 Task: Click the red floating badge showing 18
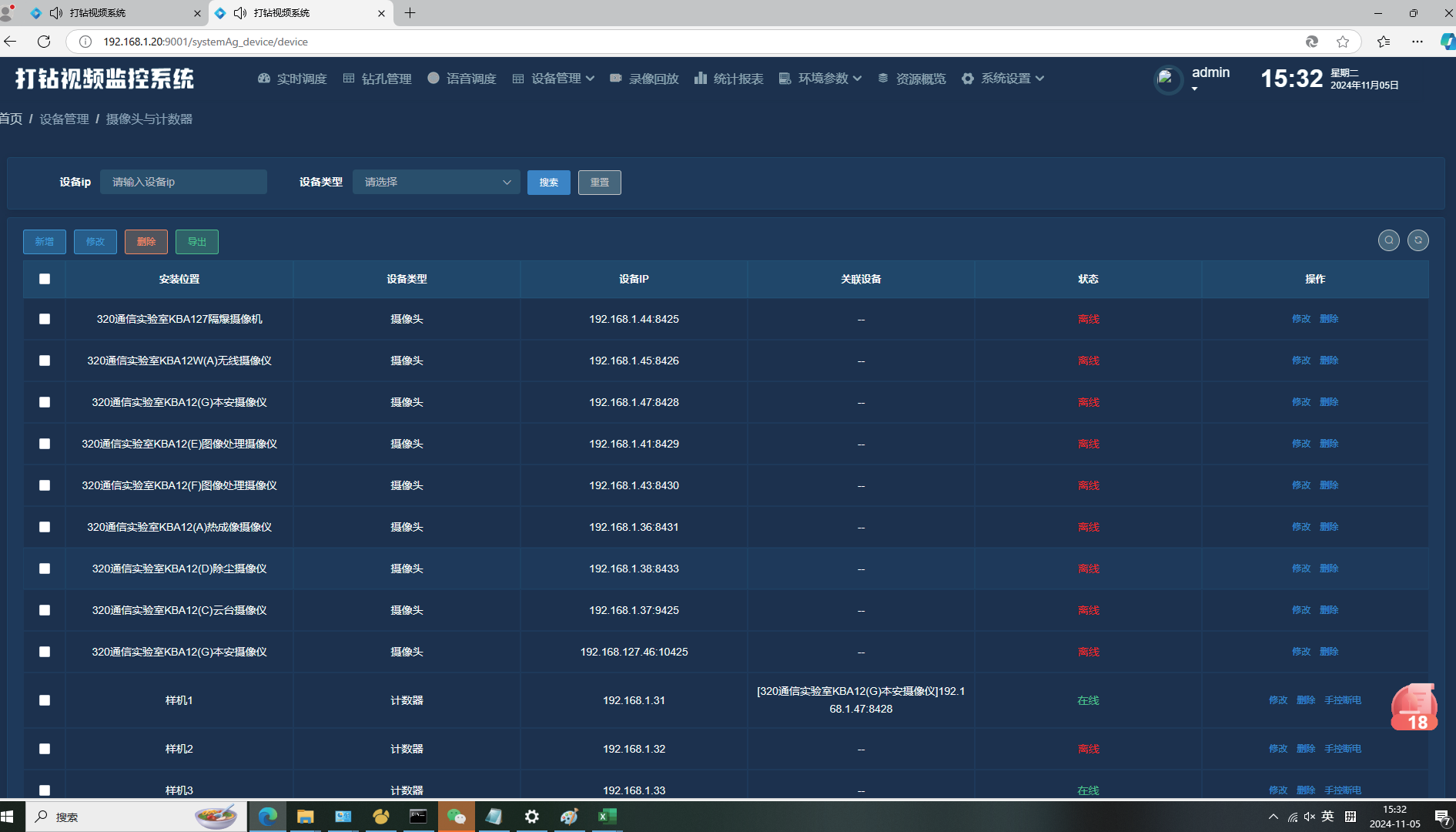point(1414,707)
